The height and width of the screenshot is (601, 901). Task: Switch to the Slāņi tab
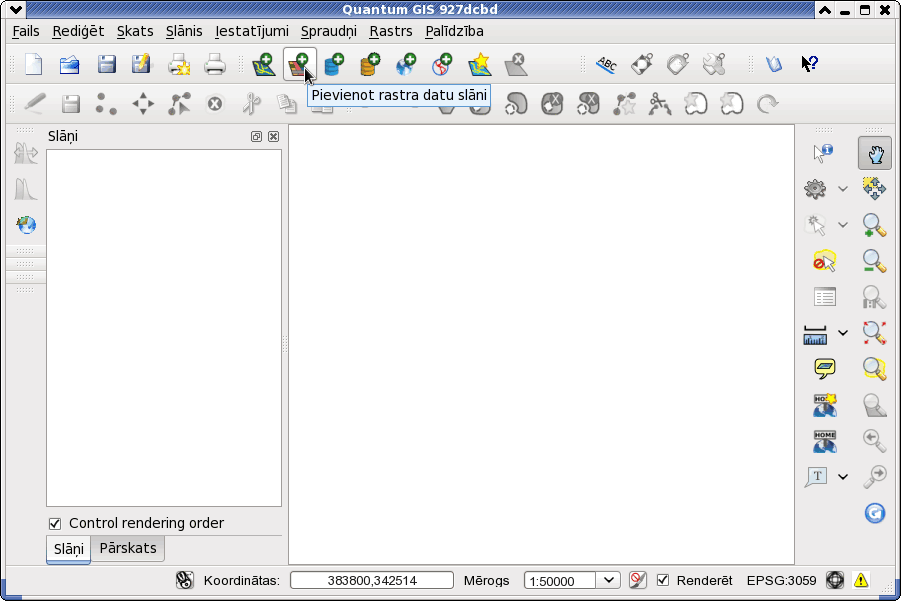point(68,549)
